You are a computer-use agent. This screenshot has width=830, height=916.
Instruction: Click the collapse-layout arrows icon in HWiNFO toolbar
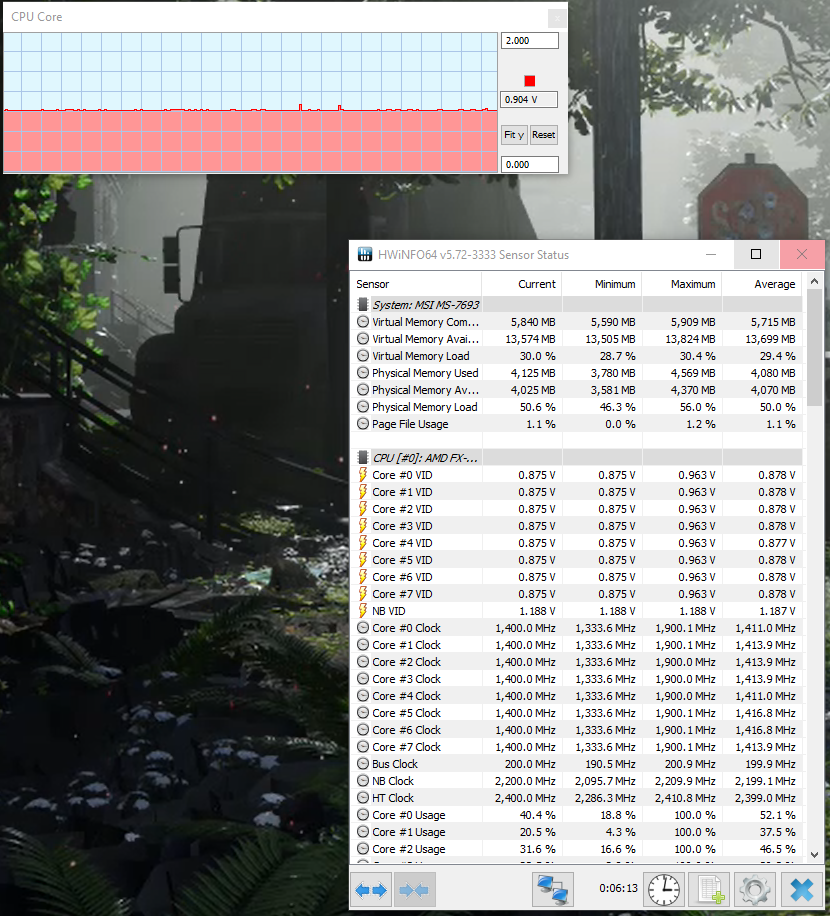414,890
